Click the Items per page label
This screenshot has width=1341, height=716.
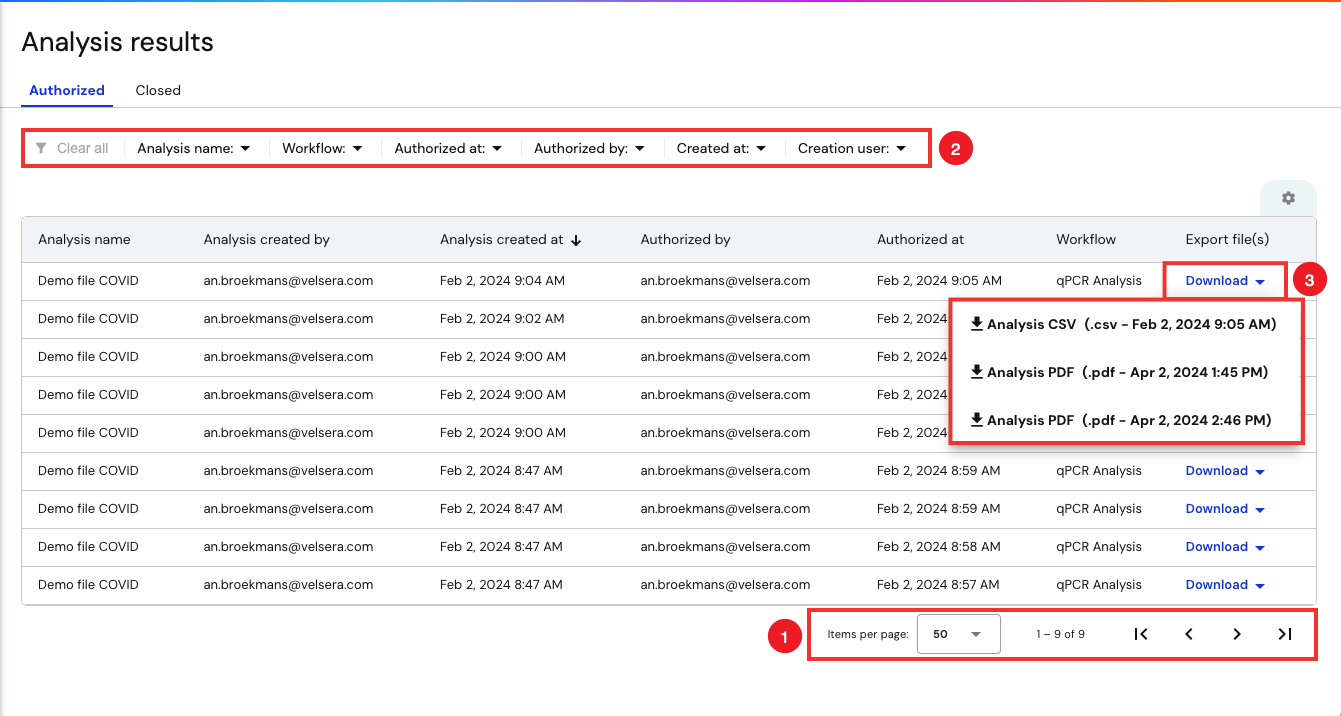867,634
